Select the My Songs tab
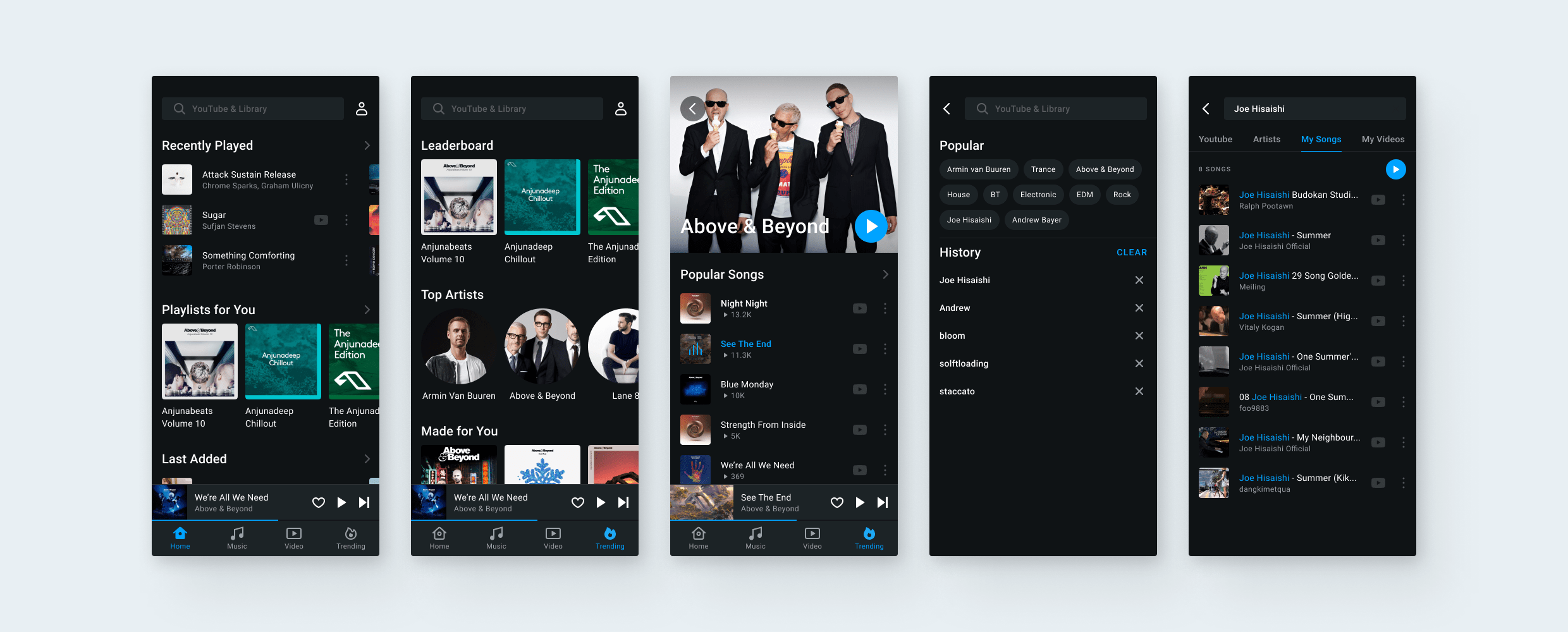This screenshot has height=632, width=1568. click(x=1321, y=139)
